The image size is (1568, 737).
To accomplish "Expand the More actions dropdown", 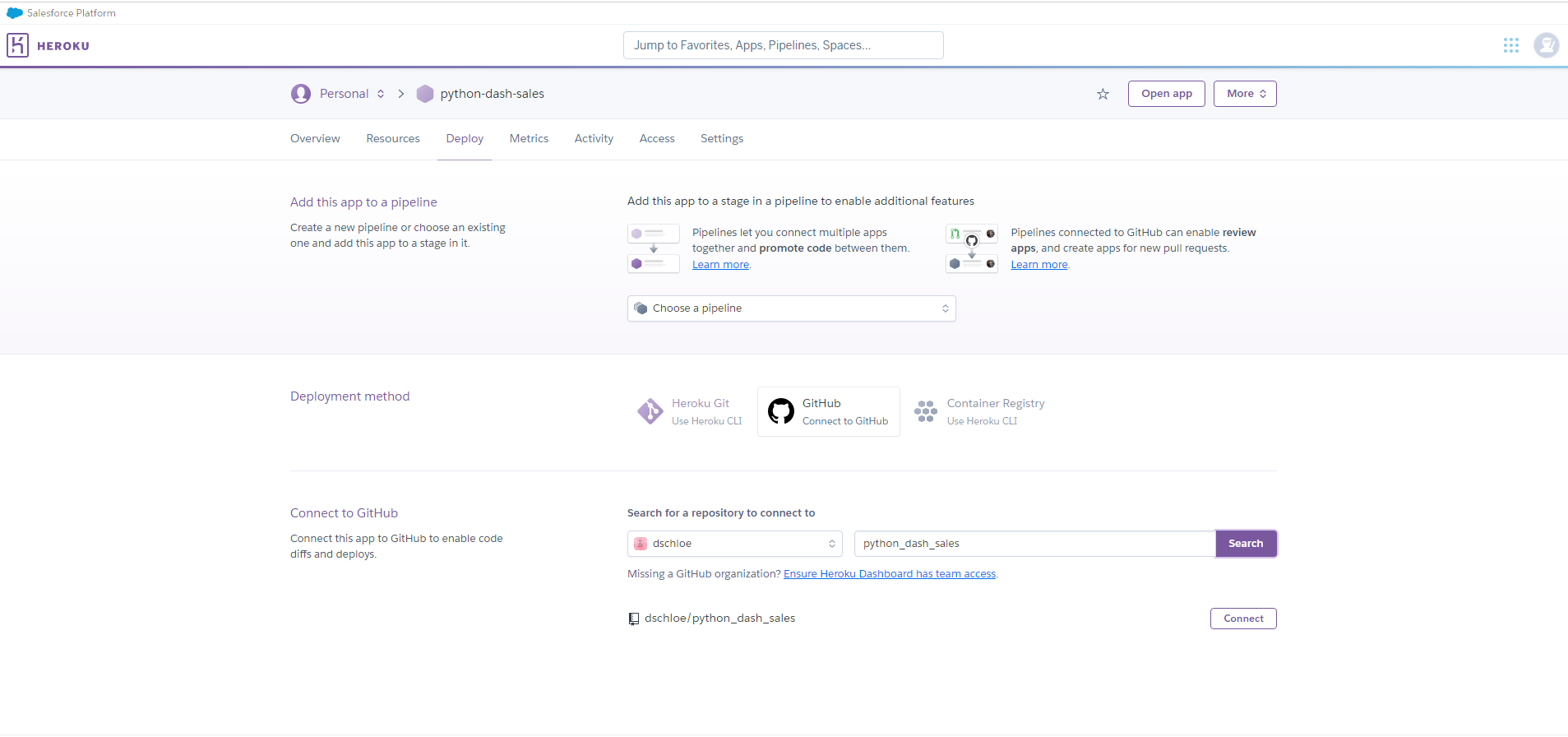I will pos(1245,94).
